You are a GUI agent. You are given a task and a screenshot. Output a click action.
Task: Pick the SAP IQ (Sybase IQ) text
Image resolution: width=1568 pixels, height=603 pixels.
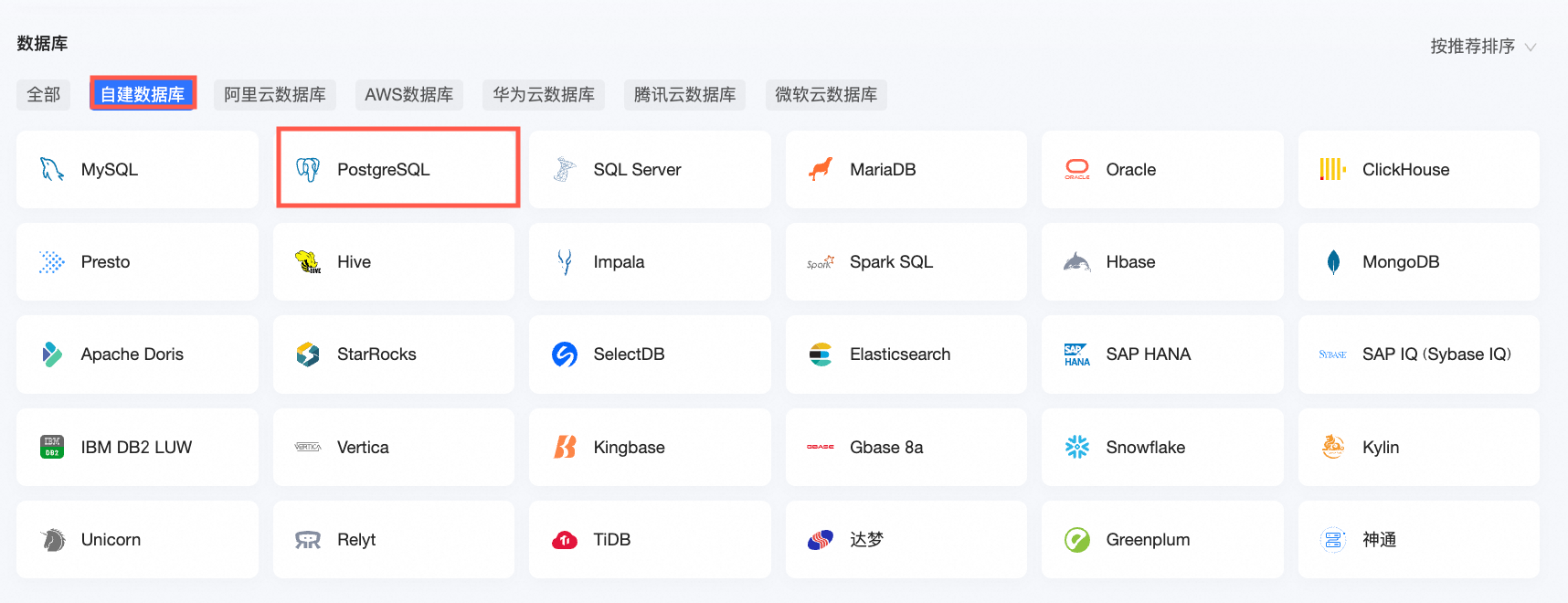(1437, 354)
